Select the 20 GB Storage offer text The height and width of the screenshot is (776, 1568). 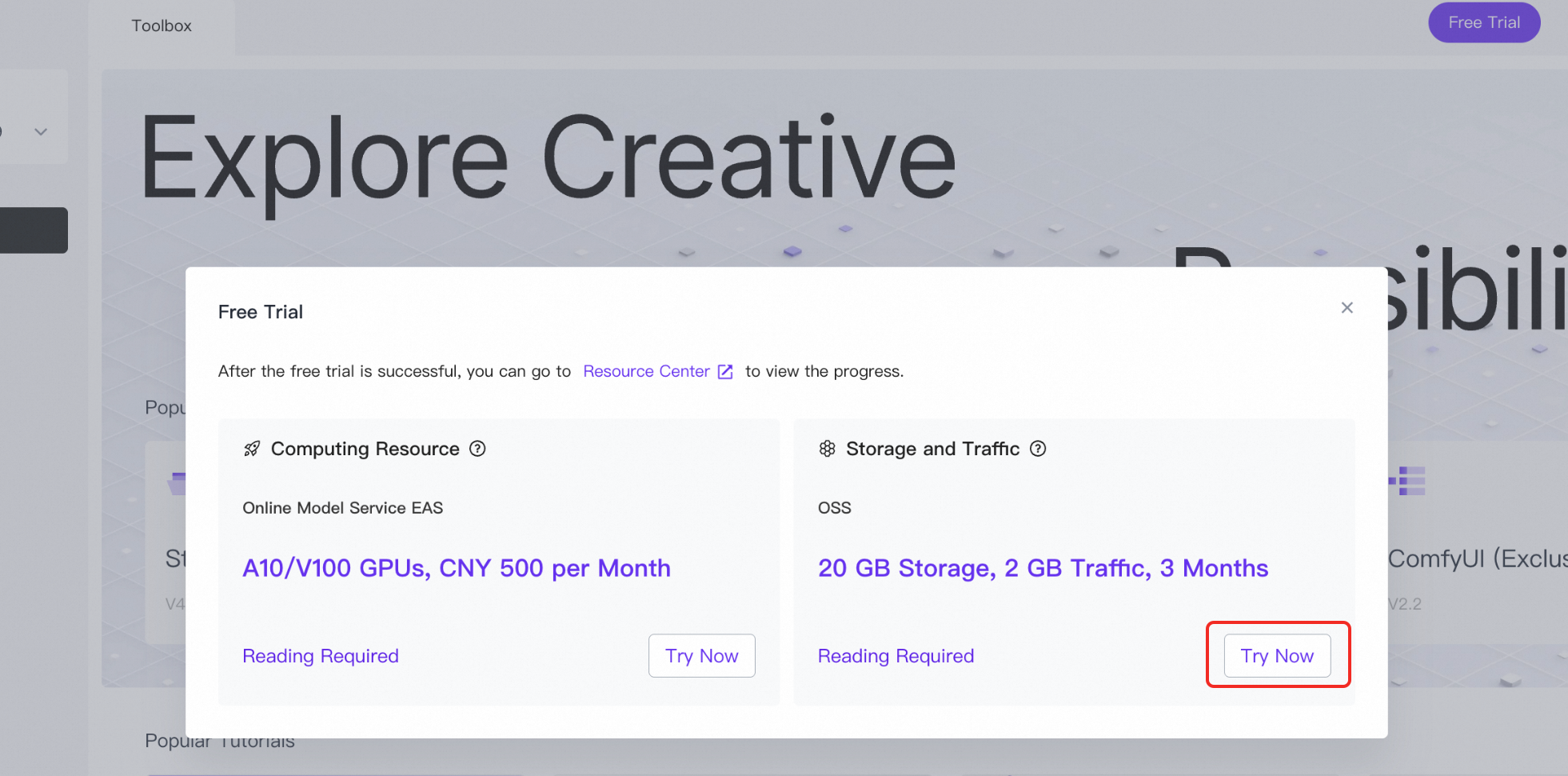coord(1043,568)
